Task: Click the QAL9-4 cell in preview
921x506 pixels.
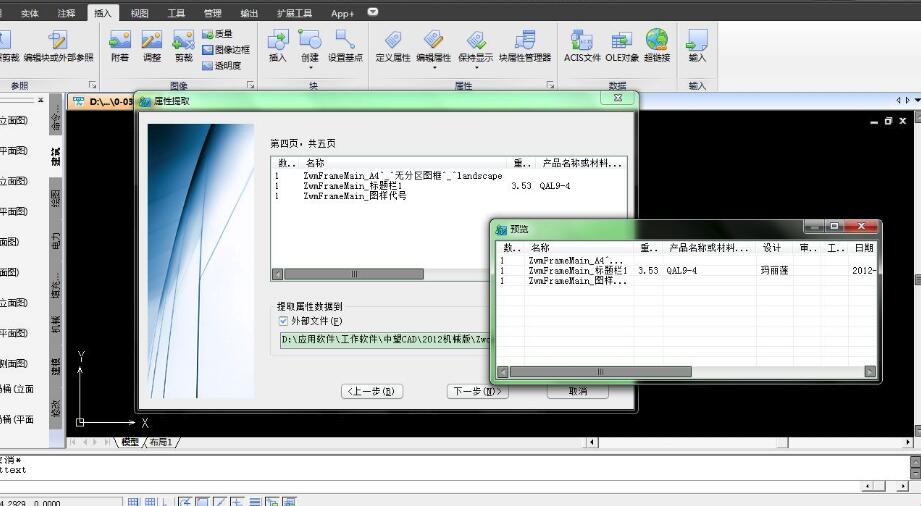Action: (681, 270)
